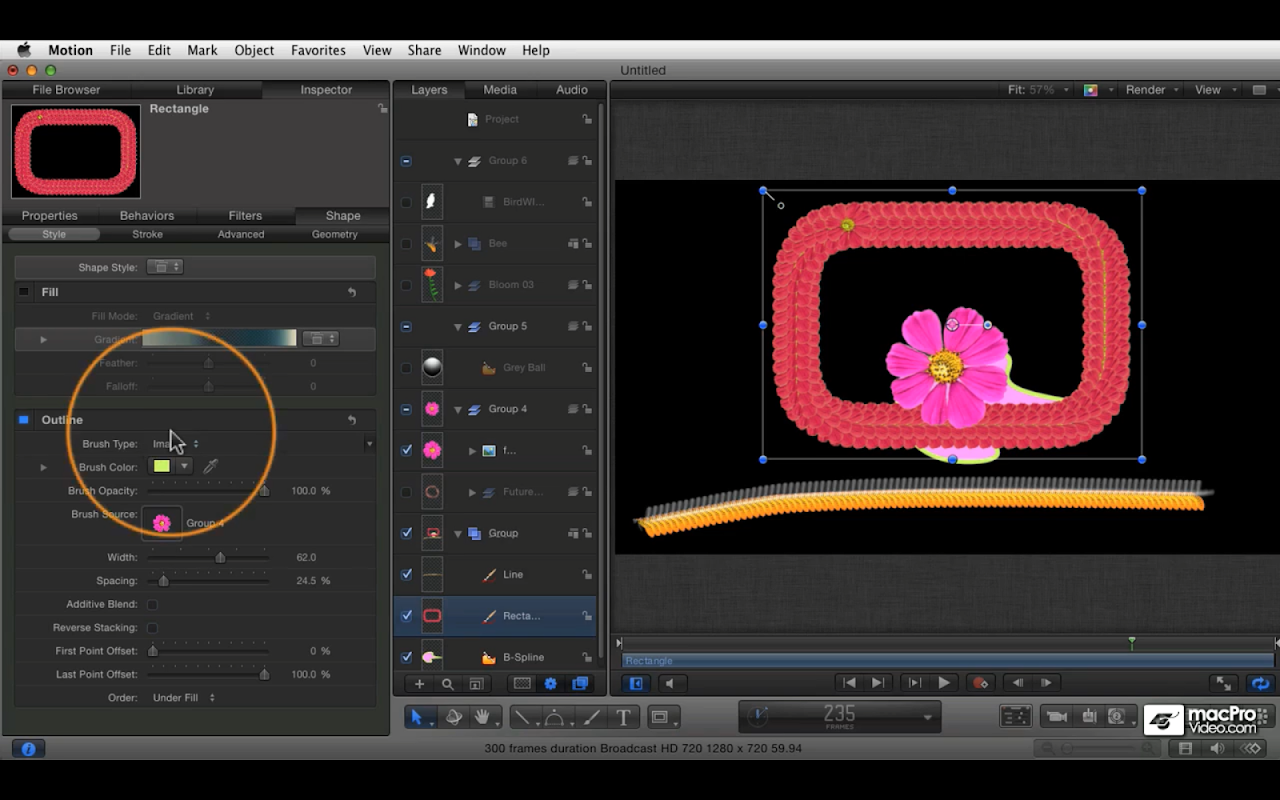Click the Record animation button
The width and height of the screenshot is (1280, 800).
pyautogui.click(x=980, y=683)
